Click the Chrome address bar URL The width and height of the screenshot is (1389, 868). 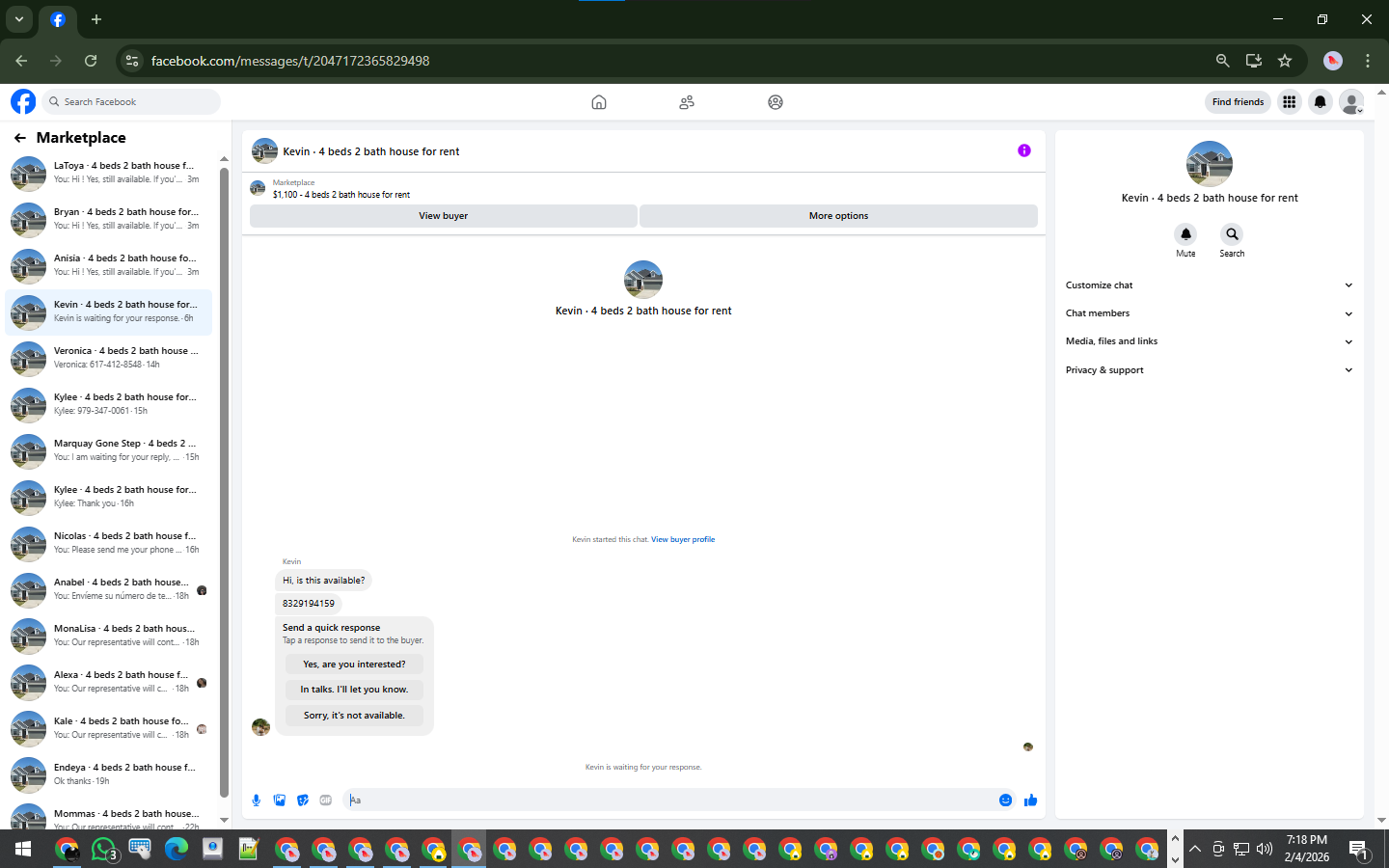pos(290,61)
